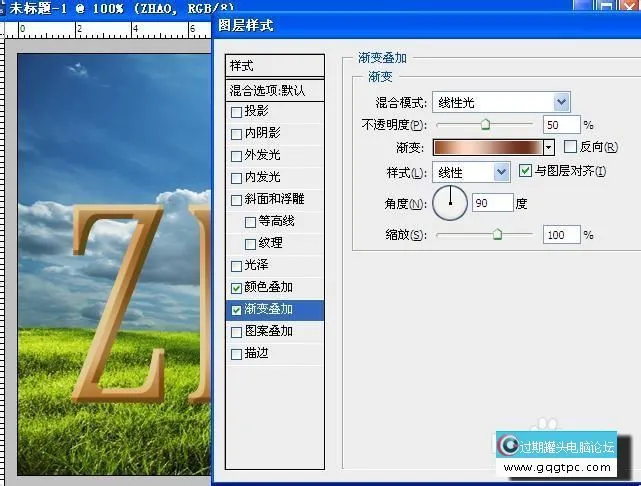641x486 pixels.
Task: Select the 样式 styles list header
Action: (275, 65)
